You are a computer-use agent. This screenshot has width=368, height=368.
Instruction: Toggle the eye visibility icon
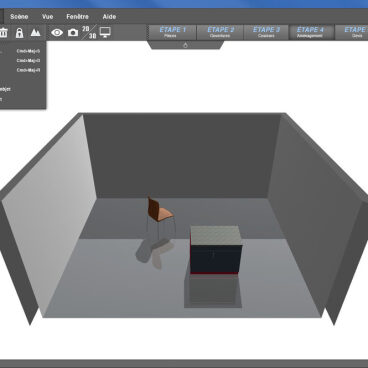pyautogui.click(x=57, y=33)
